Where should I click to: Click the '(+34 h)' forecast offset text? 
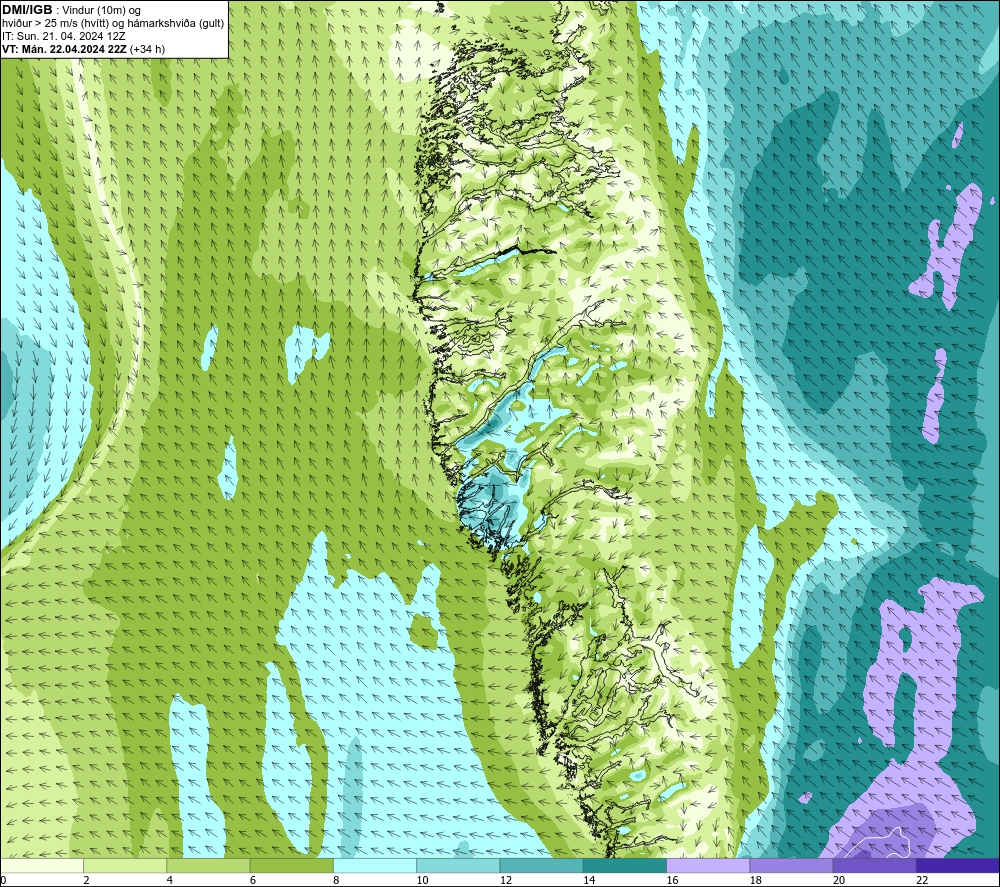tap(147, 49)
